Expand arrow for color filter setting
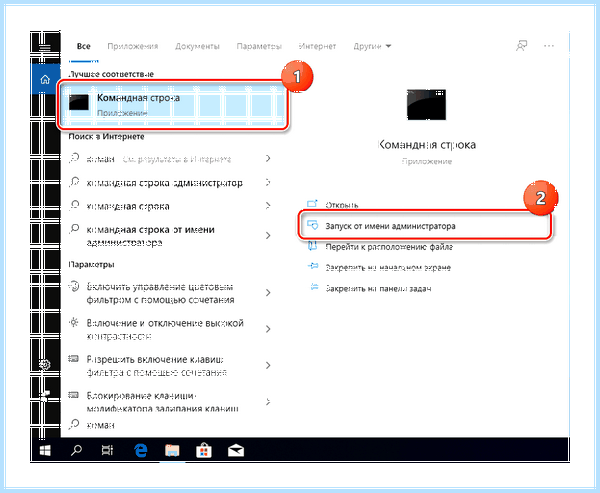600x493 pixels. [x=268, y=293]
